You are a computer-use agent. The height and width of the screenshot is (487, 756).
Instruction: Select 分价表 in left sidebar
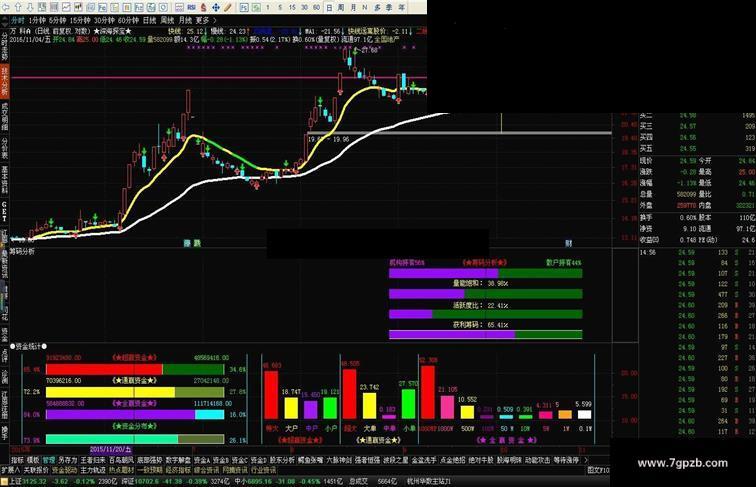tap(4, 147)
